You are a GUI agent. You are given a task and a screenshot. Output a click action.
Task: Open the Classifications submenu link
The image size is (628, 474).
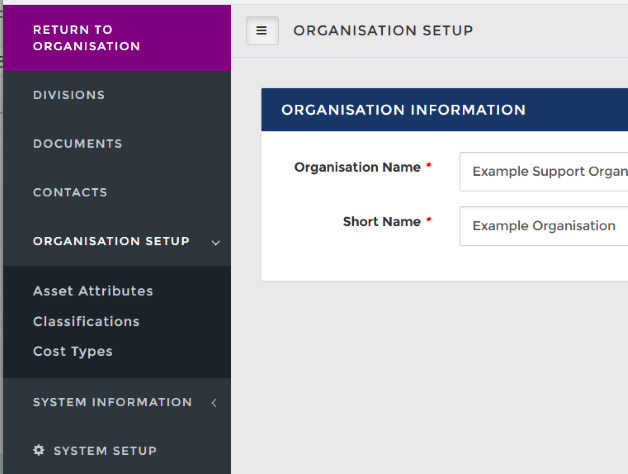pos(86,321)
